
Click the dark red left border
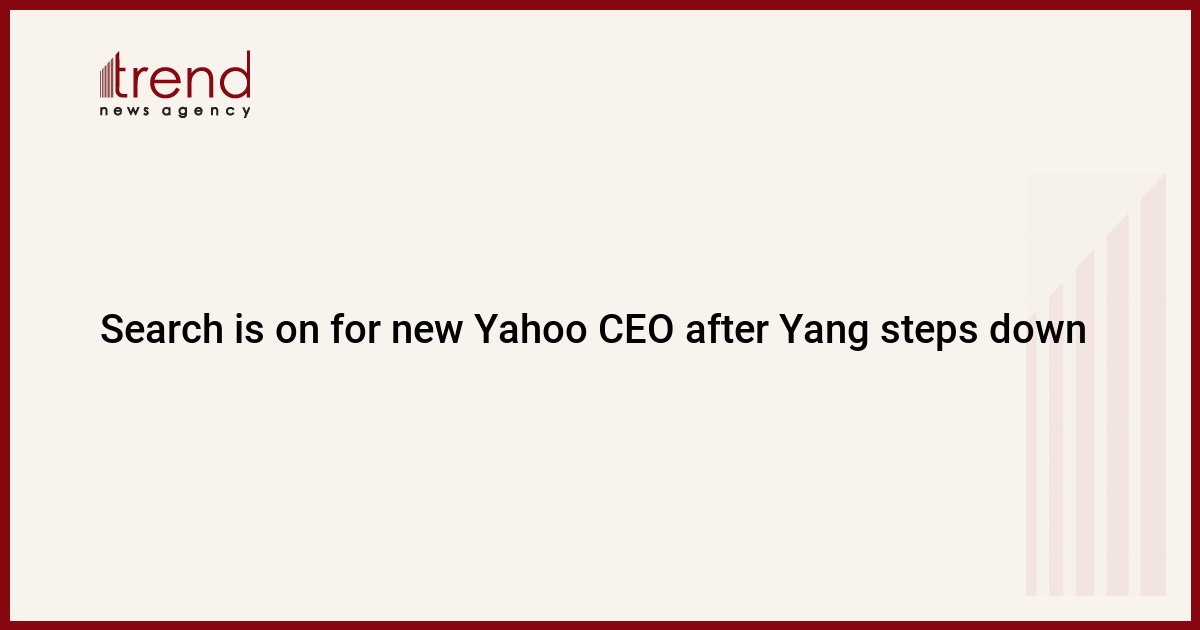[x=4, y=315]
